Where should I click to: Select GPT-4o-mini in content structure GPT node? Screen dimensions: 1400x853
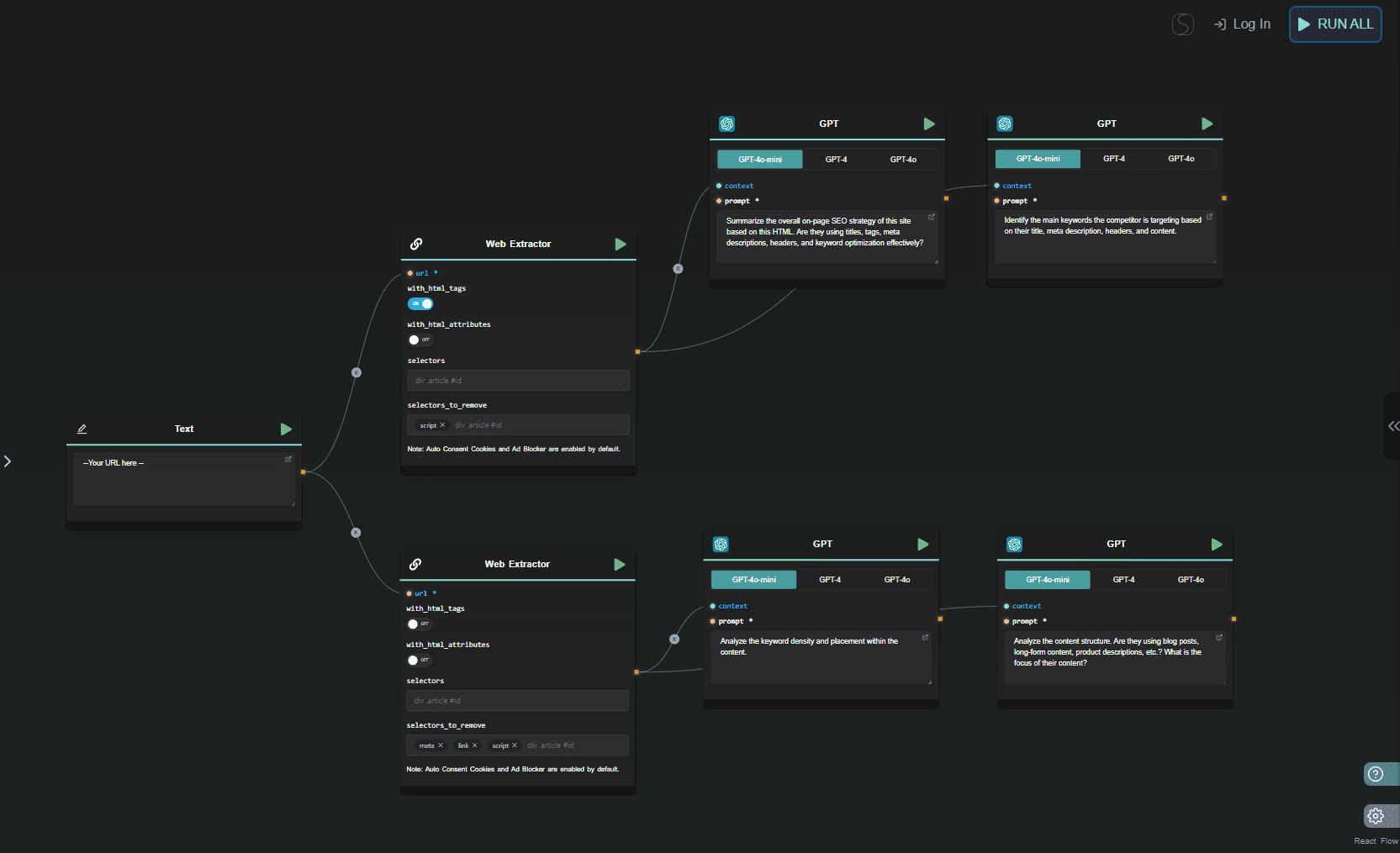[x=1048, y=580]
